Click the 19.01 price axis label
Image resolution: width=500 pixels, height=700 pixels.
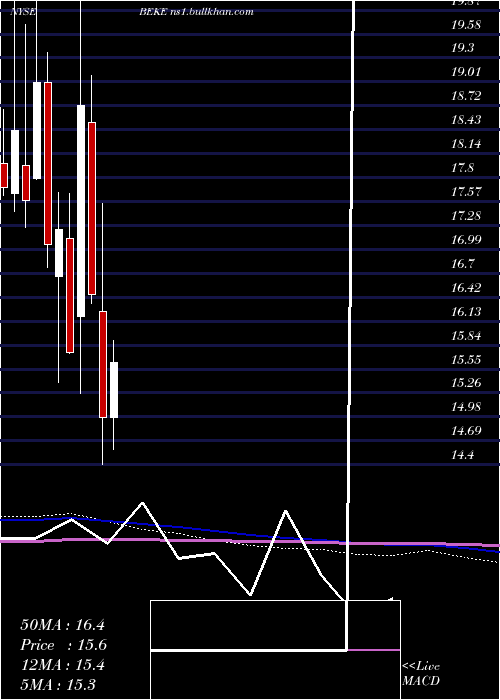tap(466, 72)
